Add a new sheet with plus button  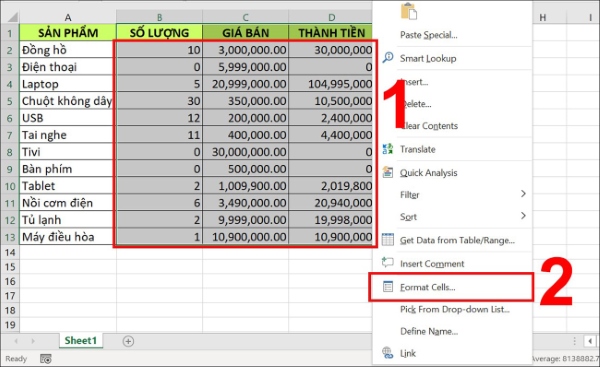[128, 341]
